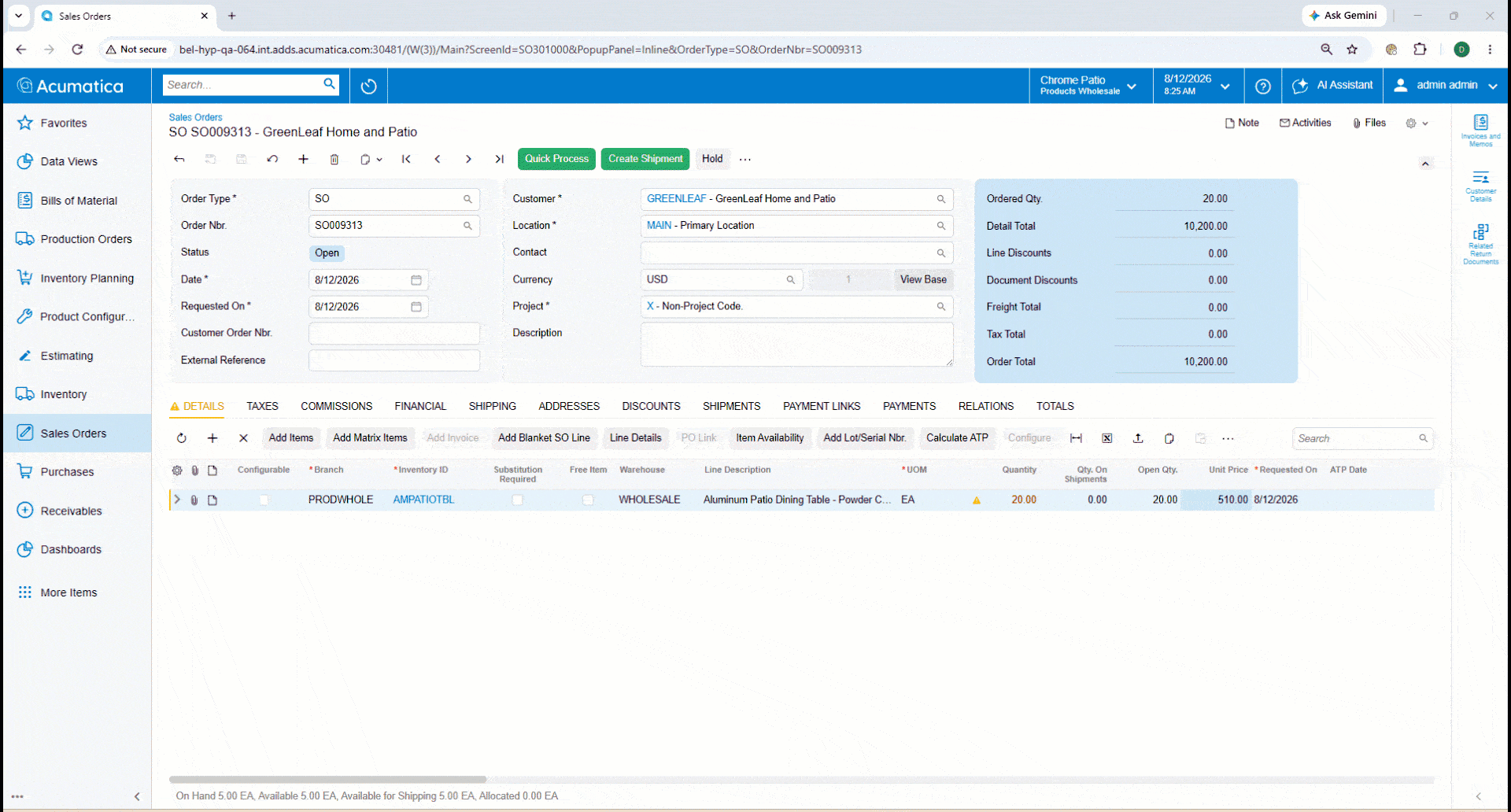The height and width of the screenshot is (812, 1511).
Task: Add a new row in details grid
Action: click(x=212, y=438)
